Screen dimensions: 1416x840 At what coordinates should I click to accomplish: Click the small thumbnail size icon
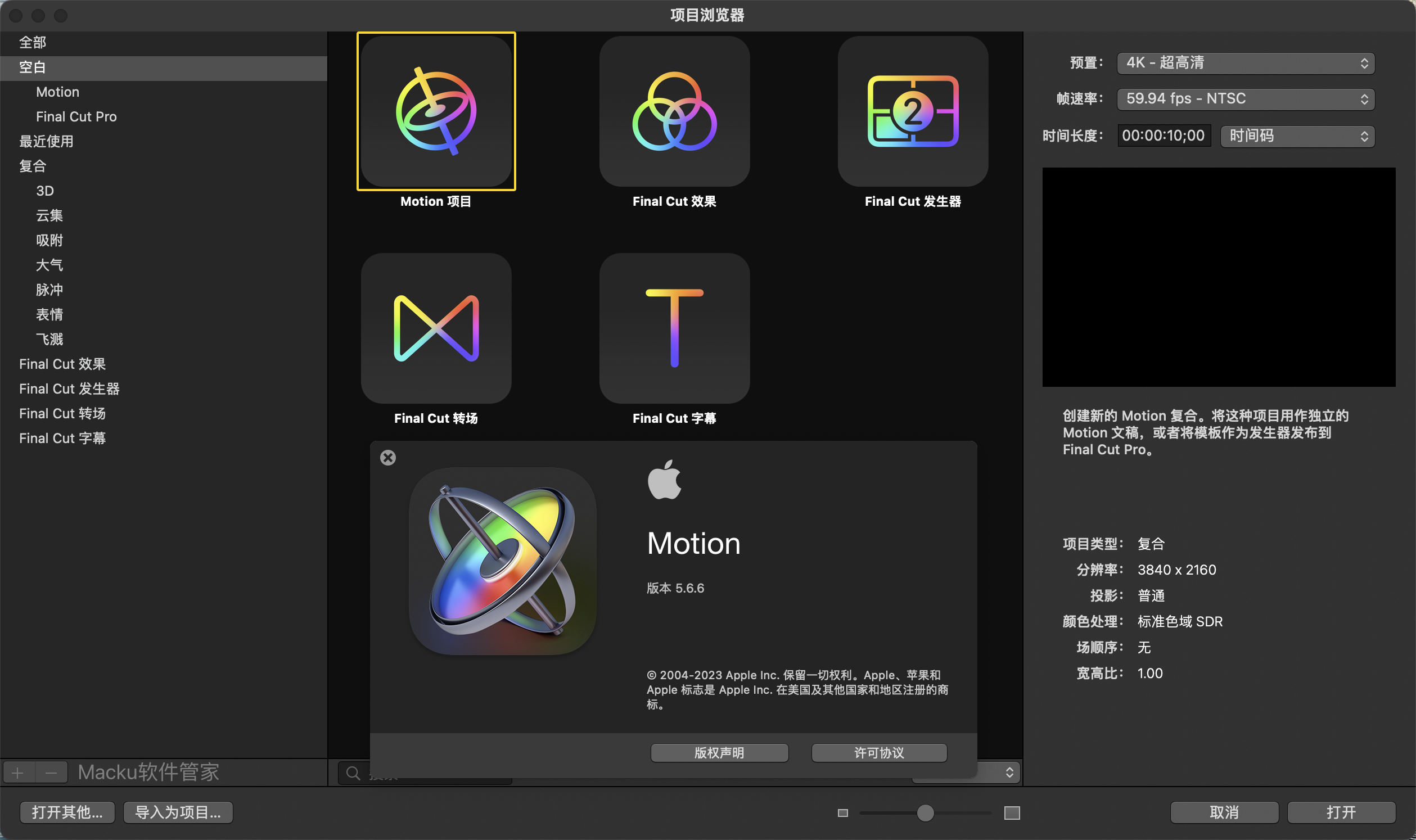[842, 813]
